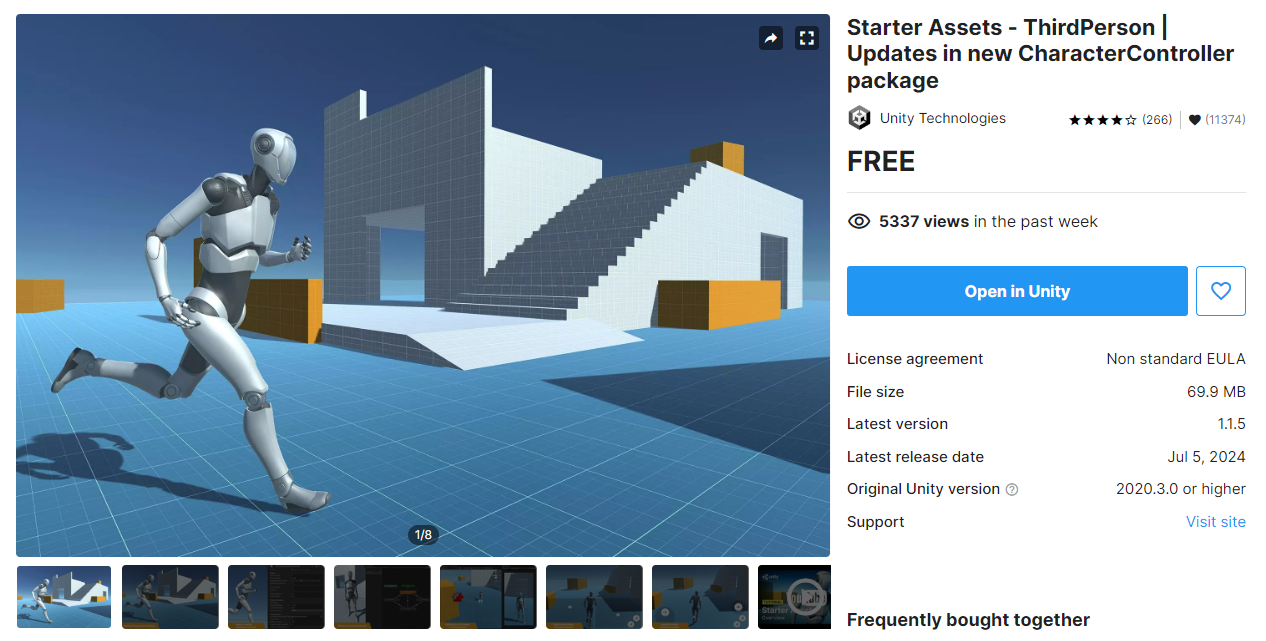Screen dimensions: 1266x641
Task: Add asset to favorites with heart button
Action: click(x=1221, y=291)
